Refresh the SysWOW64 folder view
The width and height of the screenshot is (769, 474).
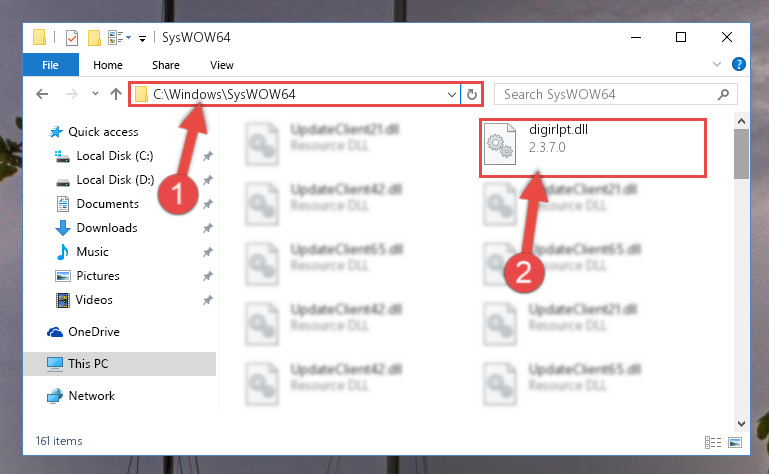pyautogui.click(x=472, y=94)
